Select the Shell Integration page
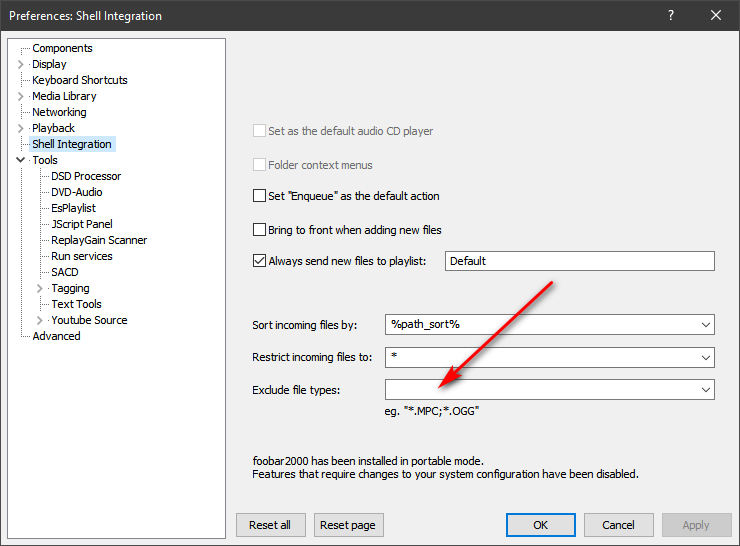 coord(72,144)
